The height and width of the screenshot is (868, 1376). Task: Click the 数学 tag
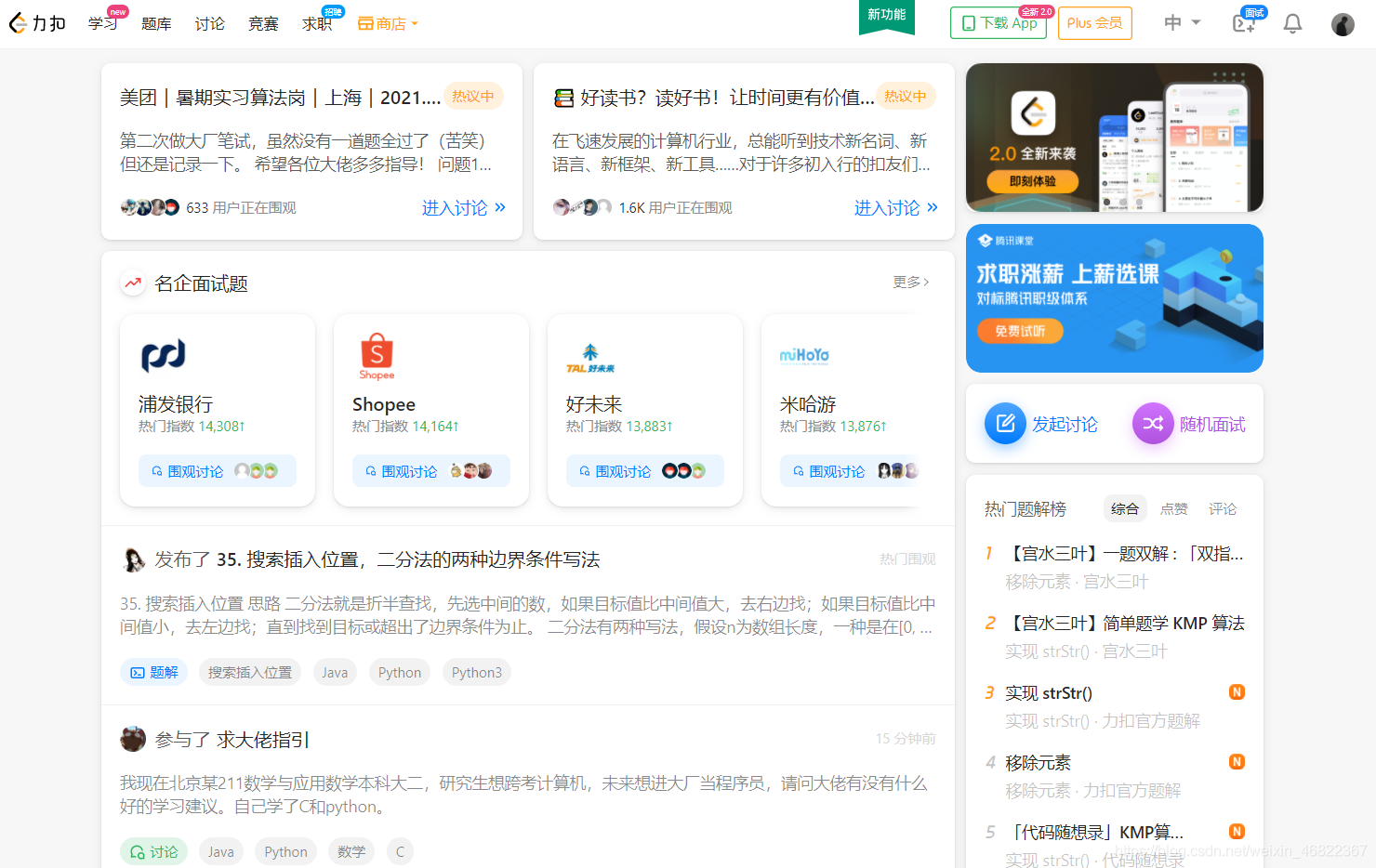(x=351, y=851)
